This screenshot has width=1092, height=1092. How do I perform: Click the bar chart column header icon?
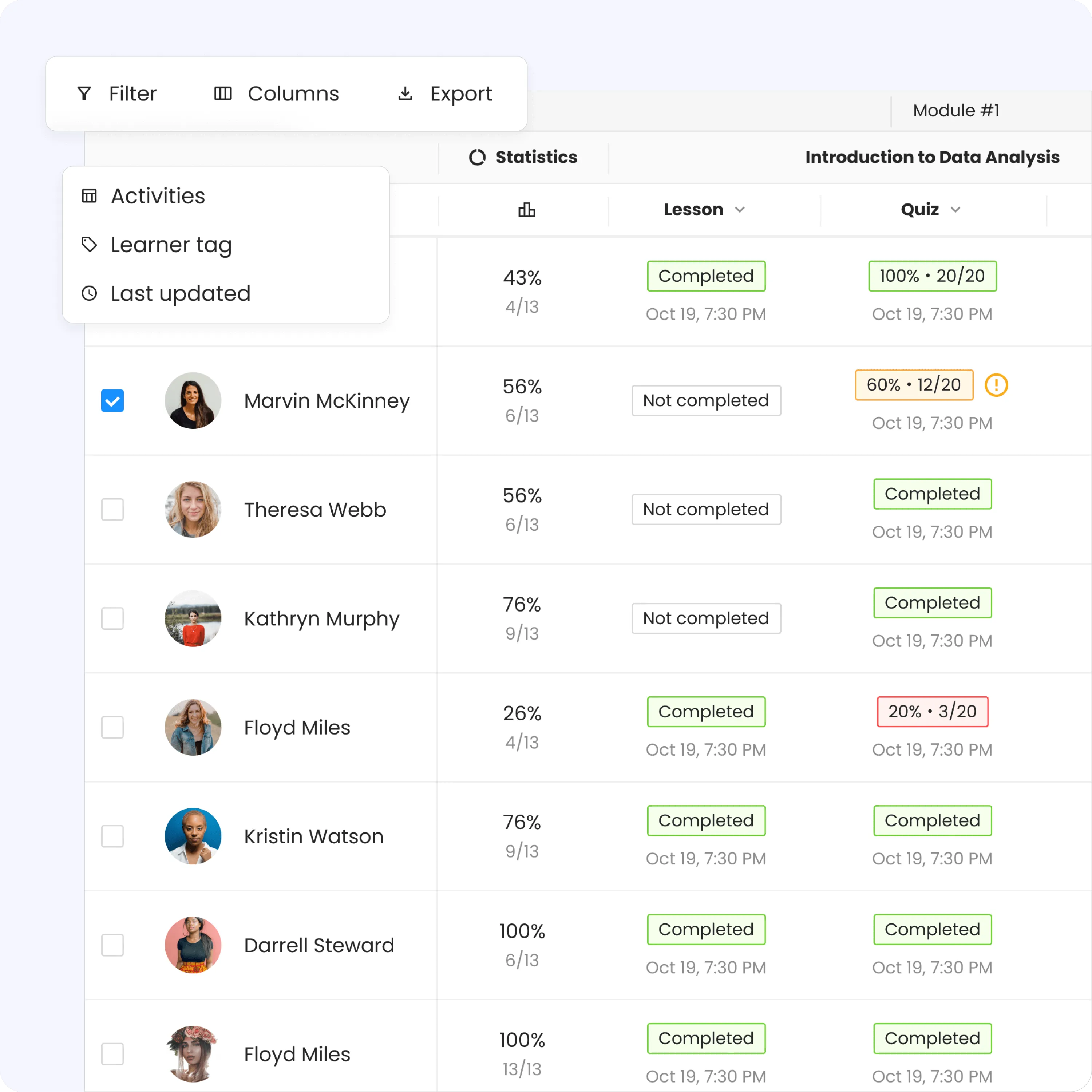(527, 210)
